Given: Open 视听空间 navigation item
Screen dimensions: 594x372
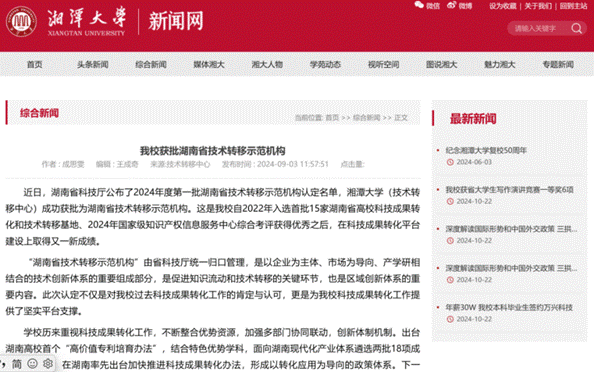Looking at the screenshot, I should pyautogui.click(x=383, y=64).
